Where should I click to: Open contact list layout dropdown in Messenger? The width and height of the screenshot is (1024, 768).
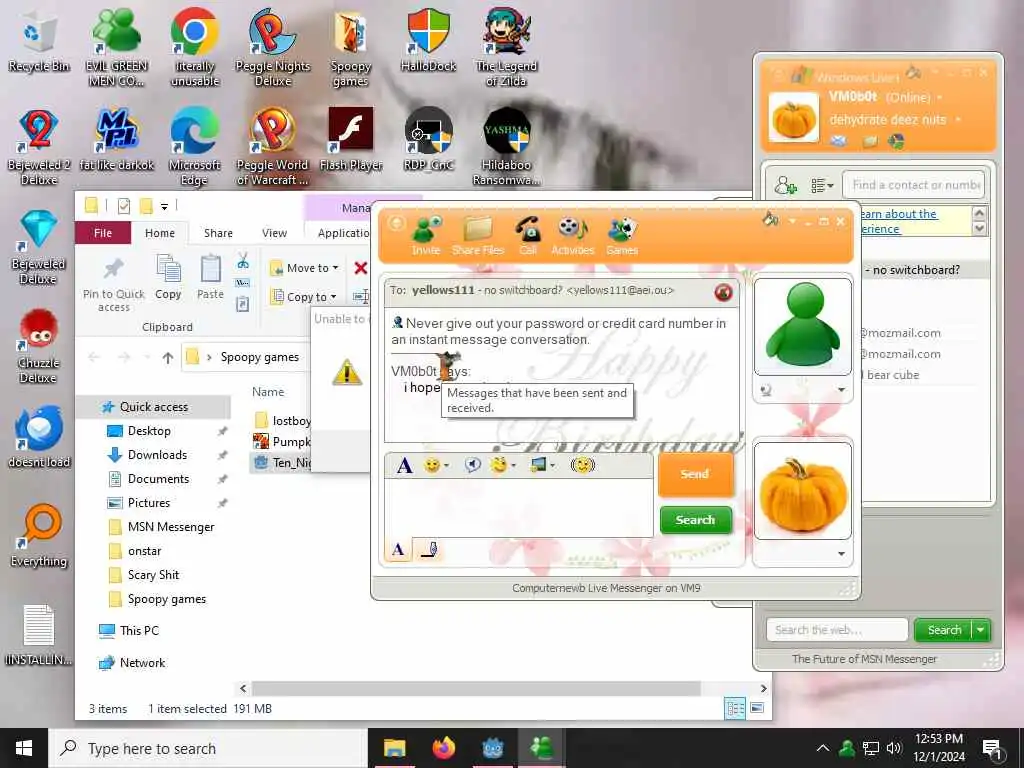(822, 186)
